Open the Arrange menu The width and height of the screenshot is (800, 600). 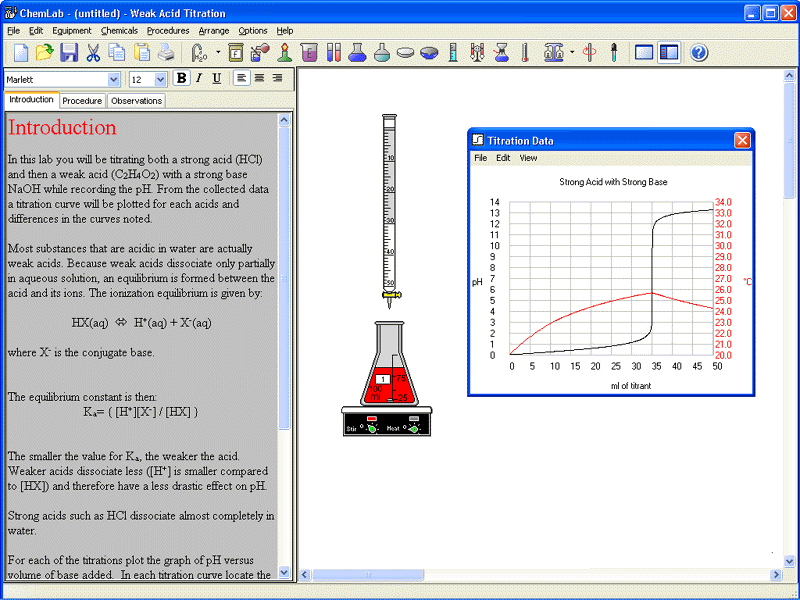tap(214, 31)
